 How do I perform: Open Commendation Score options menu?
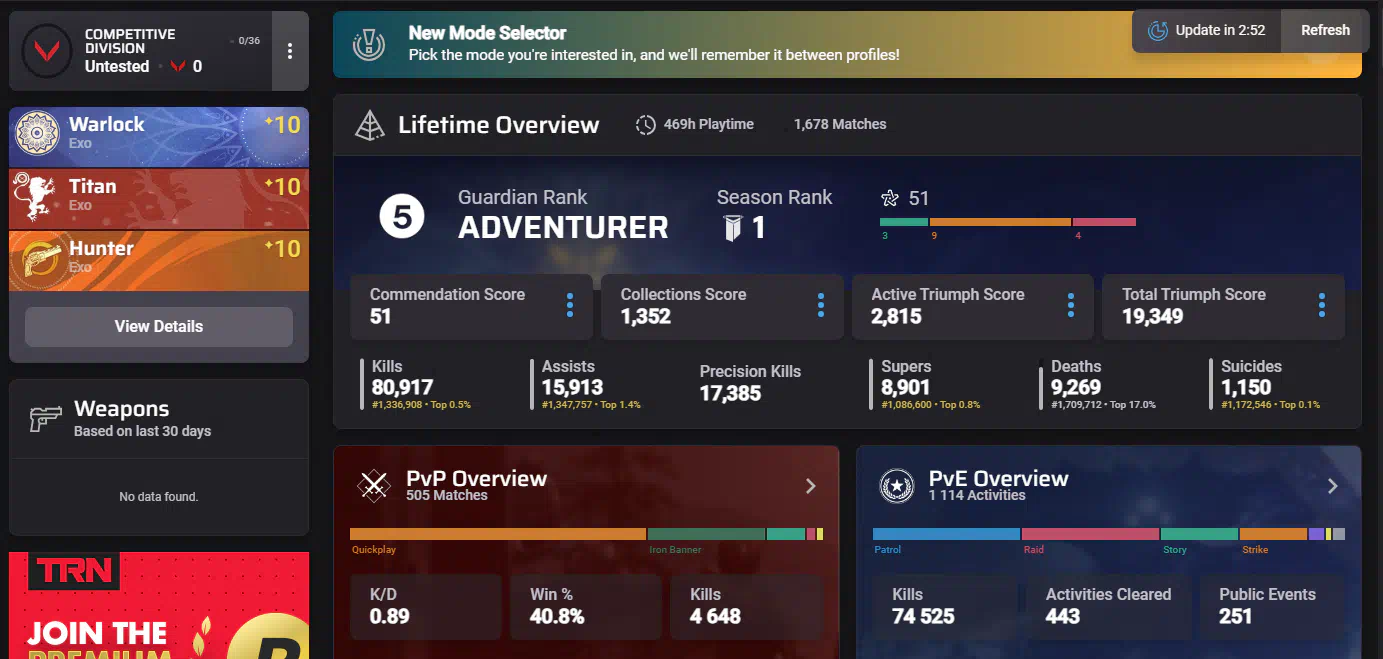click(570, 306)
